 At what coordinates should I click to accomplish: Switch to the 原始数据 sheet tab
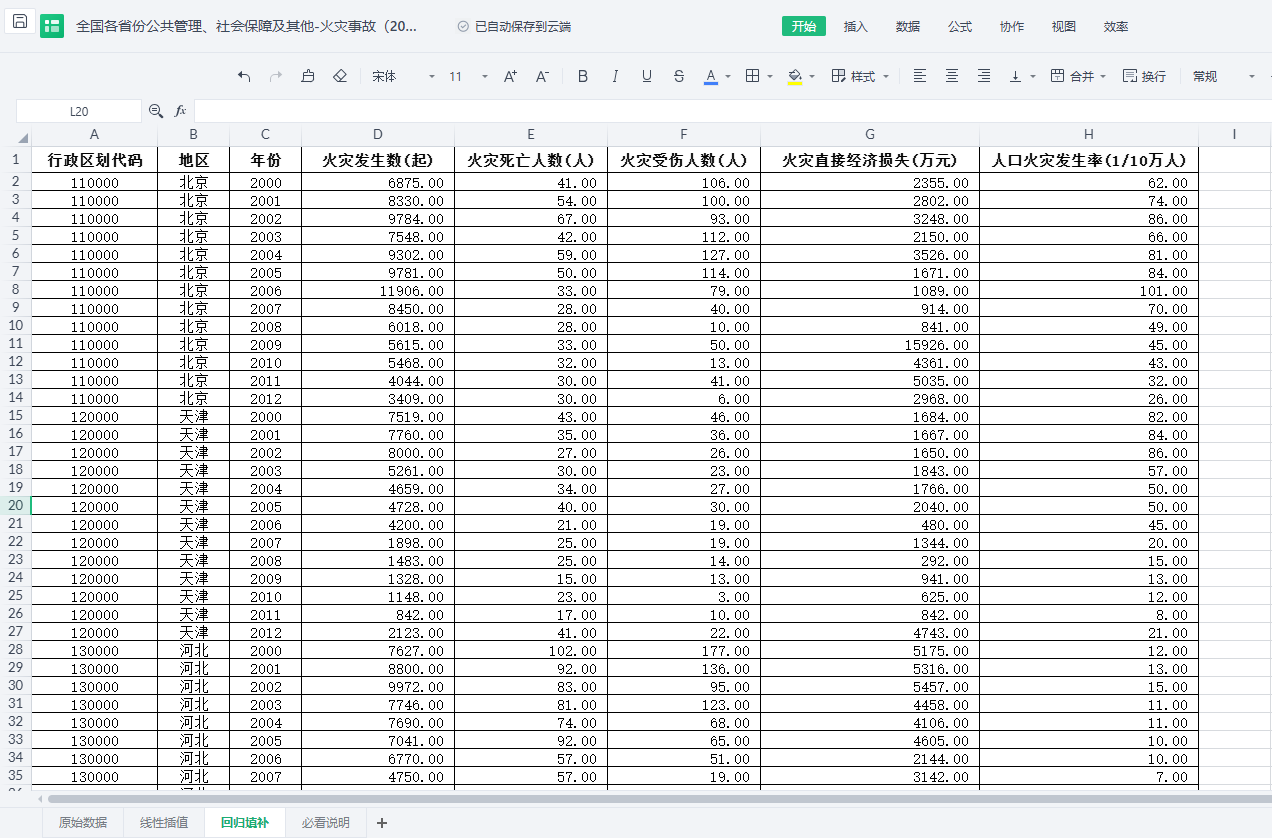click(x=83, y=823)
